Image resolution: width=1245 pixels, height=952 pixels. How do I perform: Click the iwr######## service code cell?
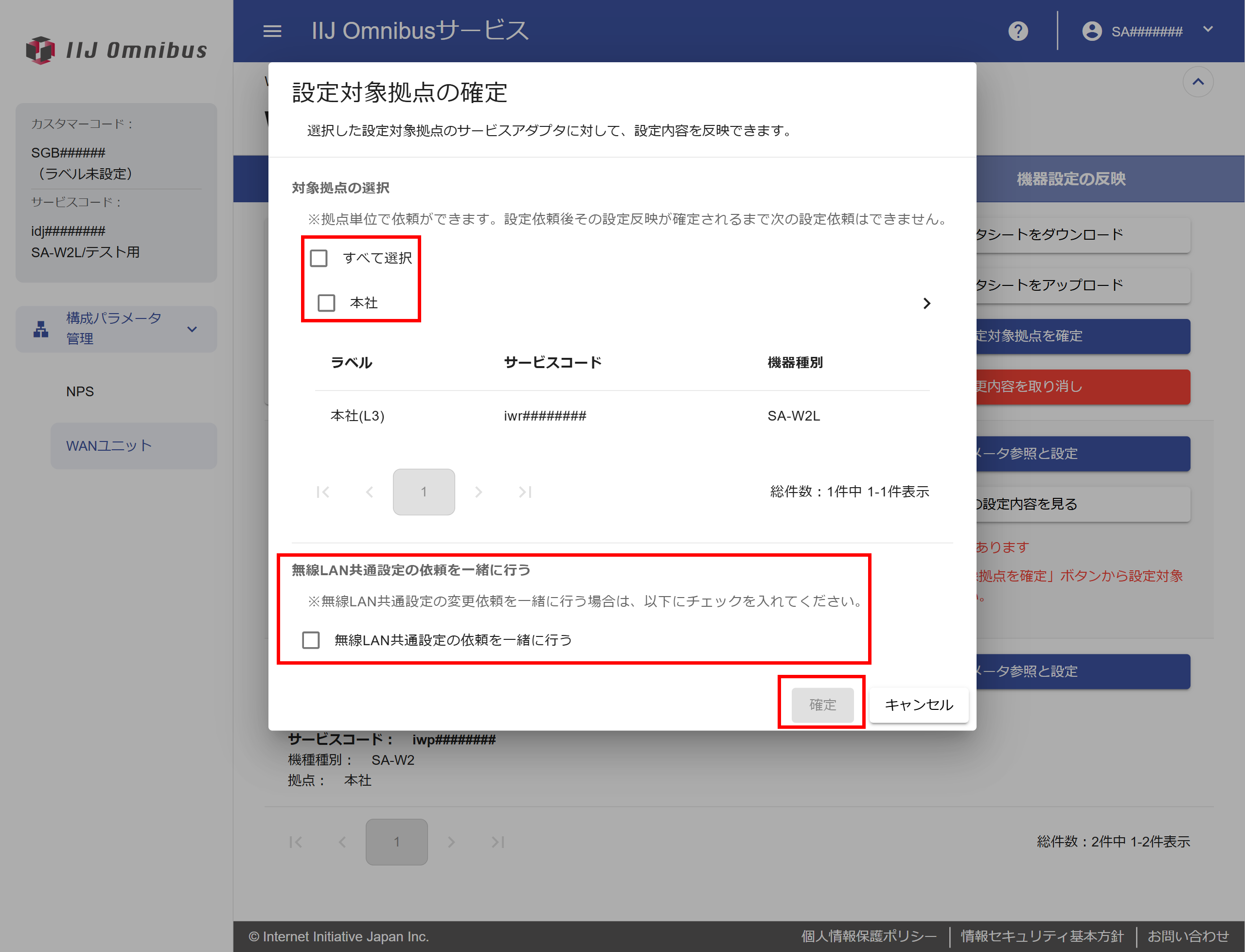click(545, 416)
